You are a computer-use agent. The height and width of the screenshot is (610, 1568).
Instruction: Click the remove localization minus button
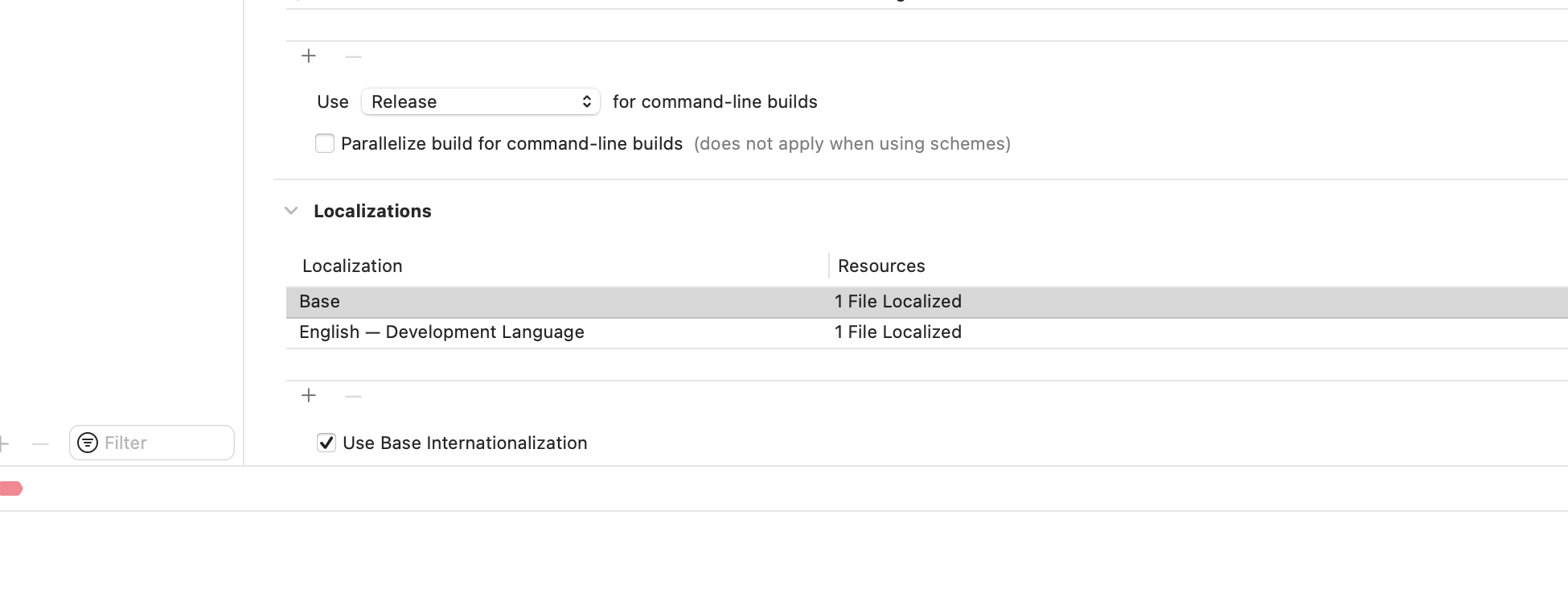[x=353, y=396]
